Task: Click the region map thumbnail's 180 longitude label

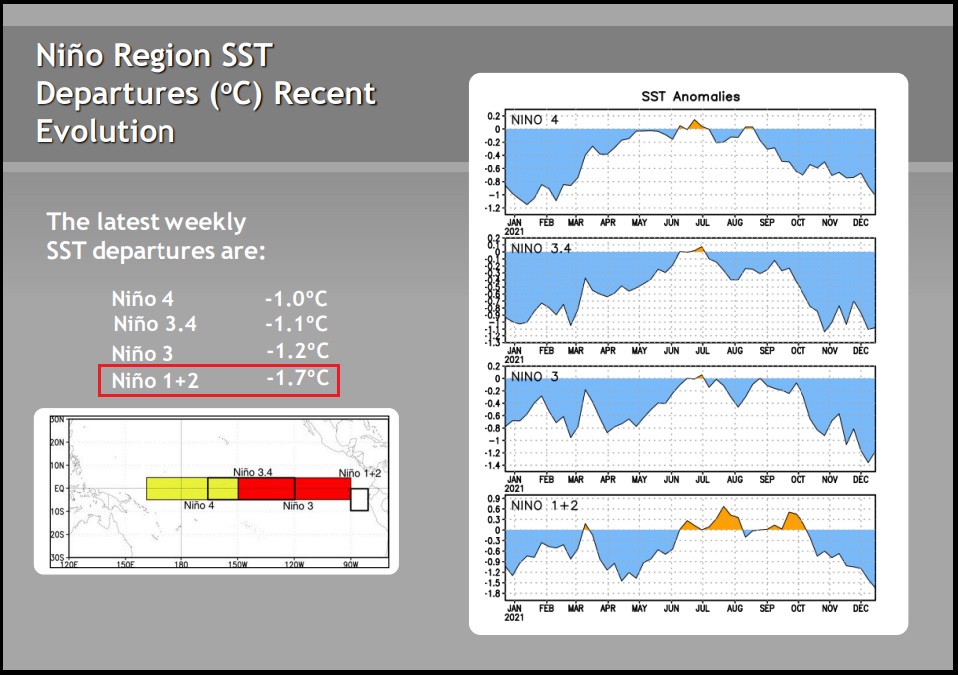Action: point(181,564)
